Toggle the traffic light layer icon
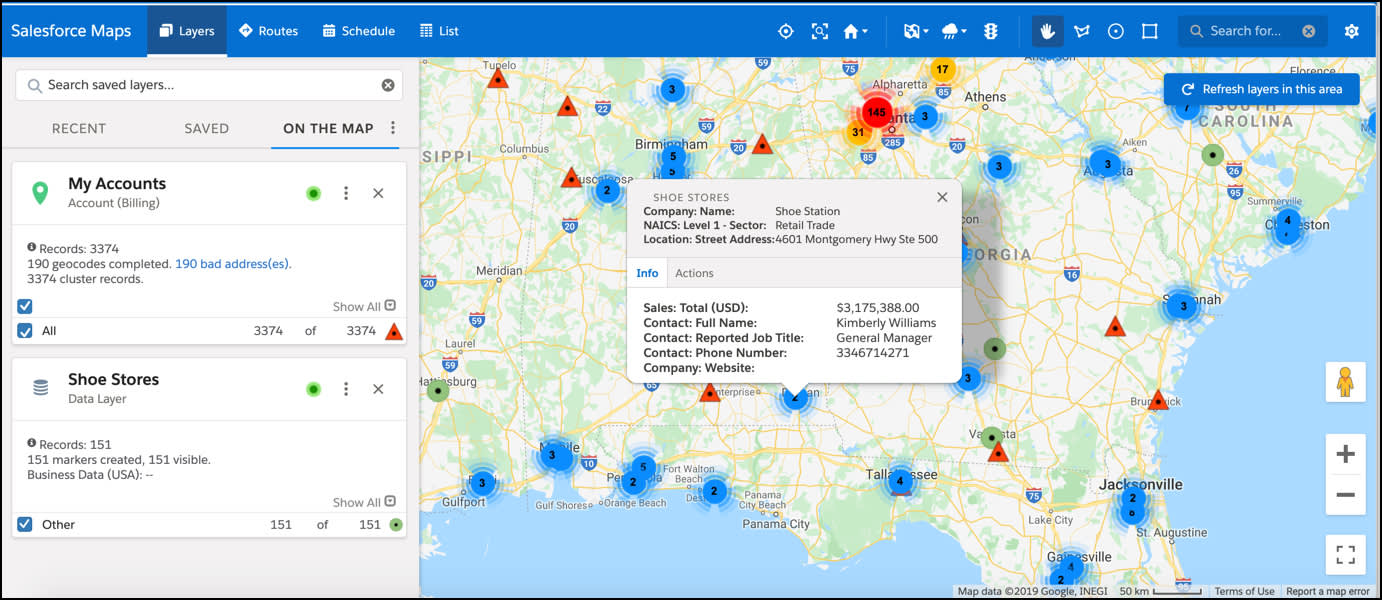Viewport: 1382px width, 600px height. tap(990, 31)
